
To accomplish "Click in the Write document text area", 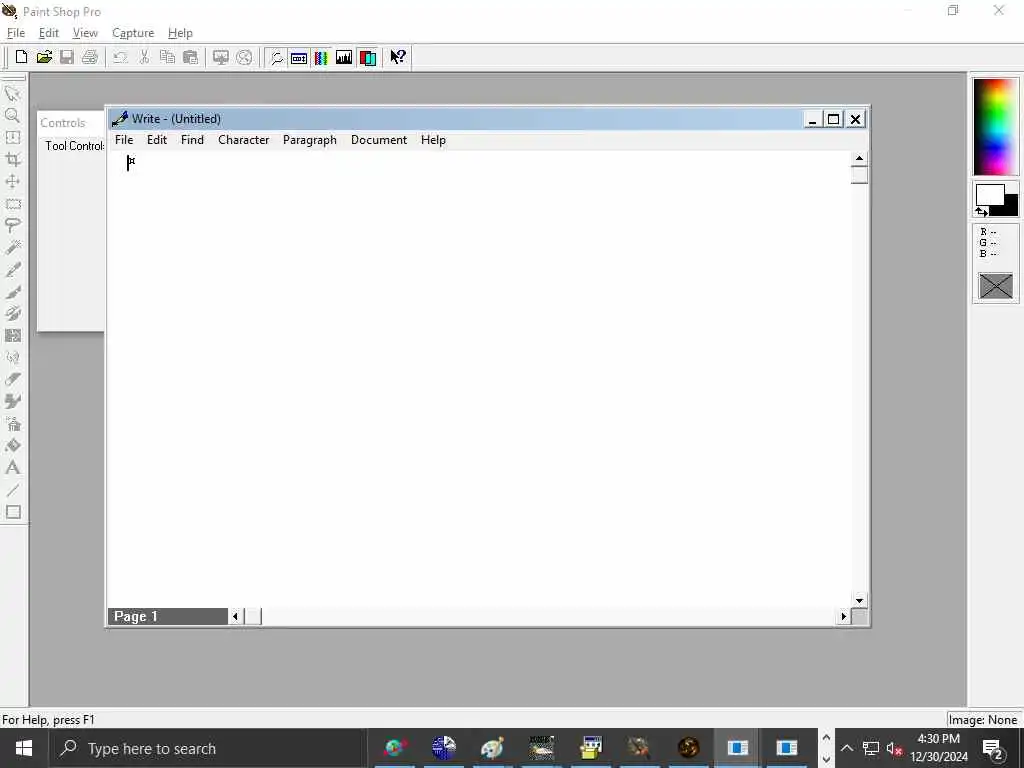I will point(479,379).
